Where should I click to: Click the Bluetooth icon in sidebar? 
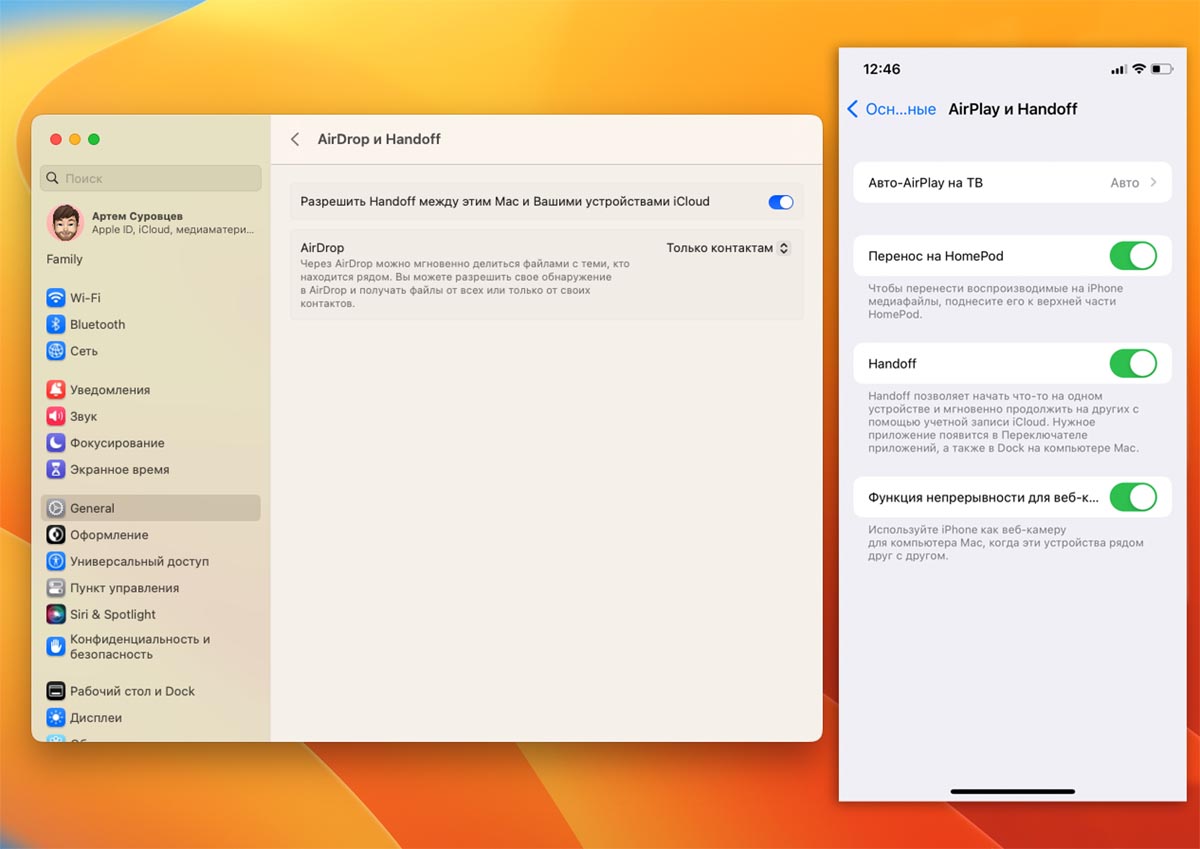(x=55, y=325)
